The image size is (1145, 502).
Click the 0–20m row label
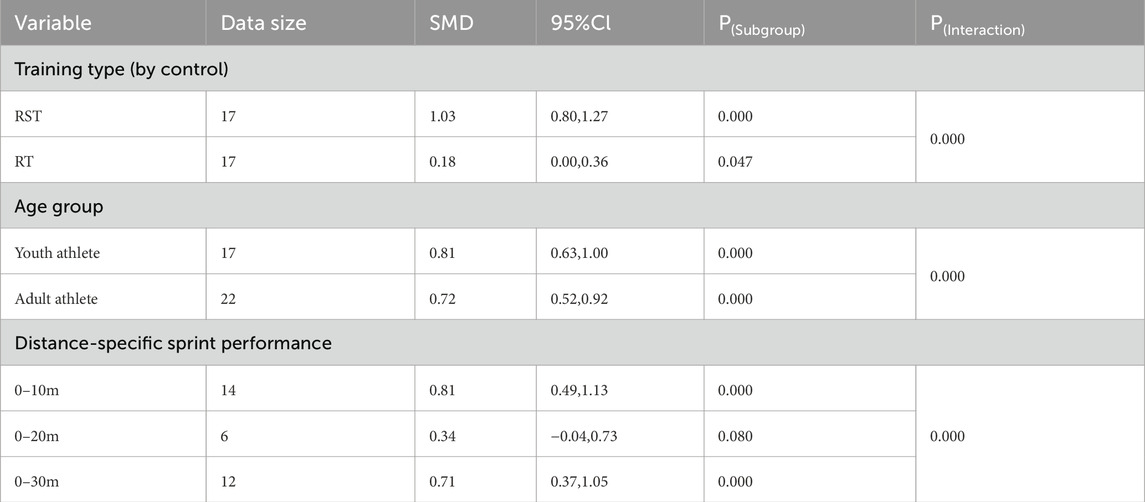coord(36,436)
